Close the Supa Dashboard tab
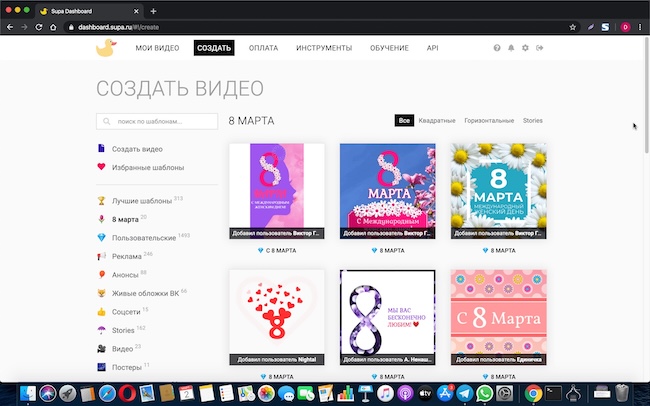Screen dimensions: 650x406 tap(136, 11)
